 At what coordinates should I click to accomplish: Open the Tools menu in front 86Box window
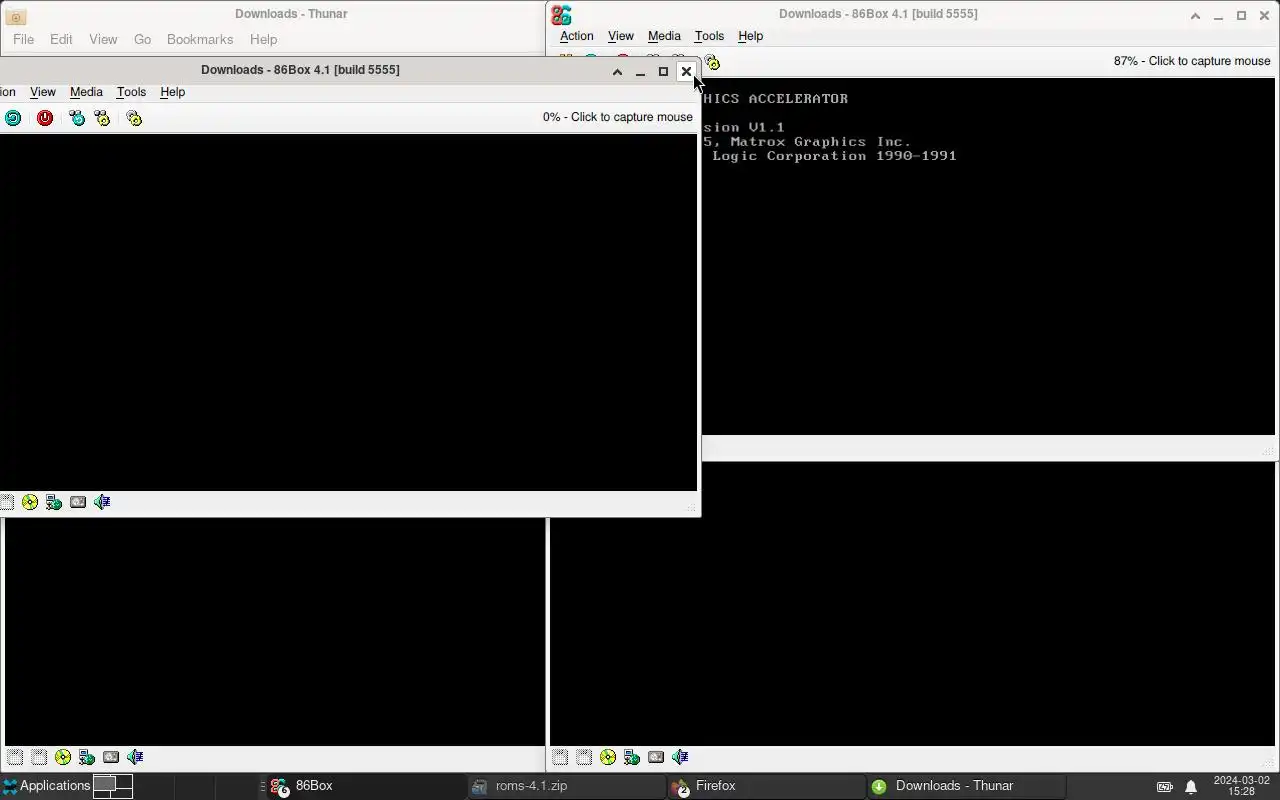131,92
